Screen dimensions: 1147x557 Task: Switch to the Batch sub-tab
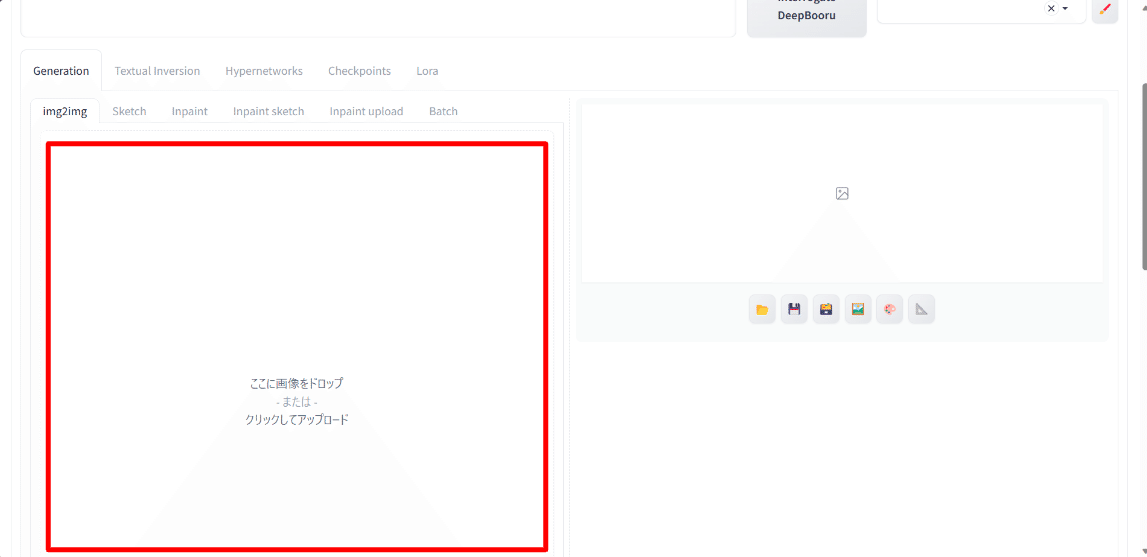(x=443, y=111)
